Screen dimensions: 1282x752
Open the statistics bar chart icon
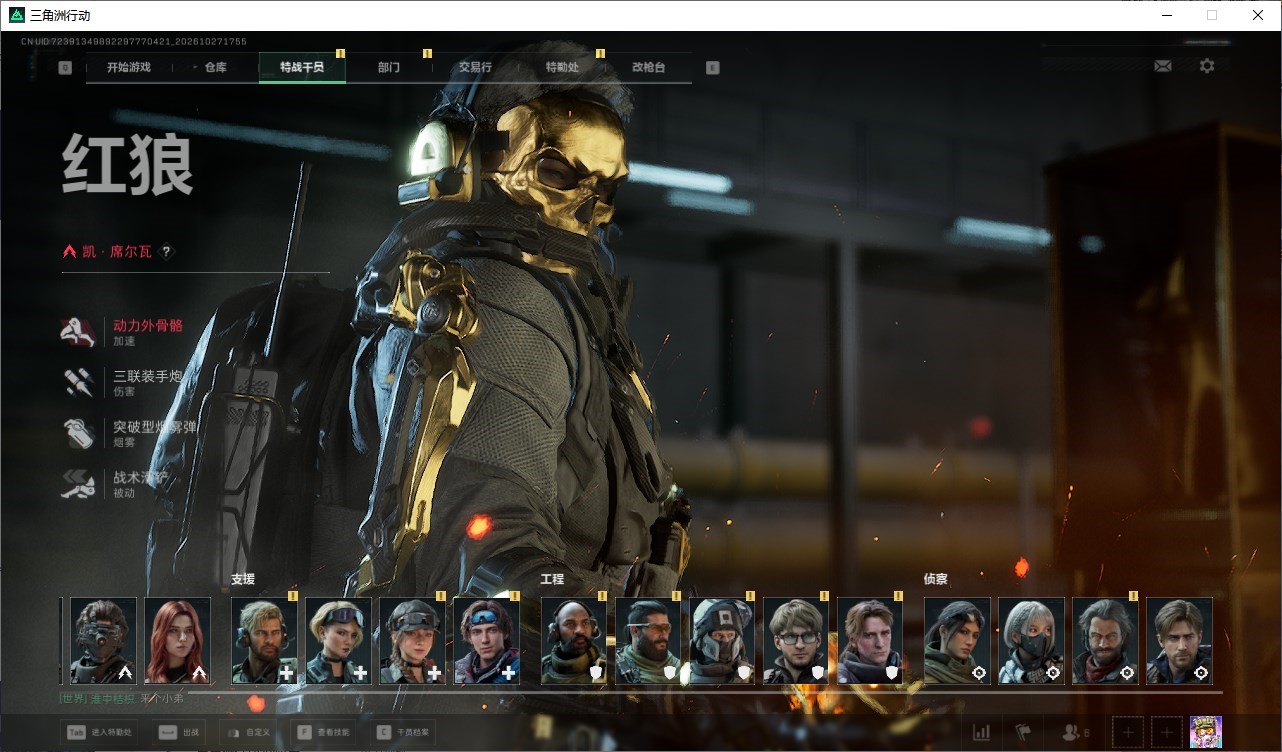(x=982, y=732)
